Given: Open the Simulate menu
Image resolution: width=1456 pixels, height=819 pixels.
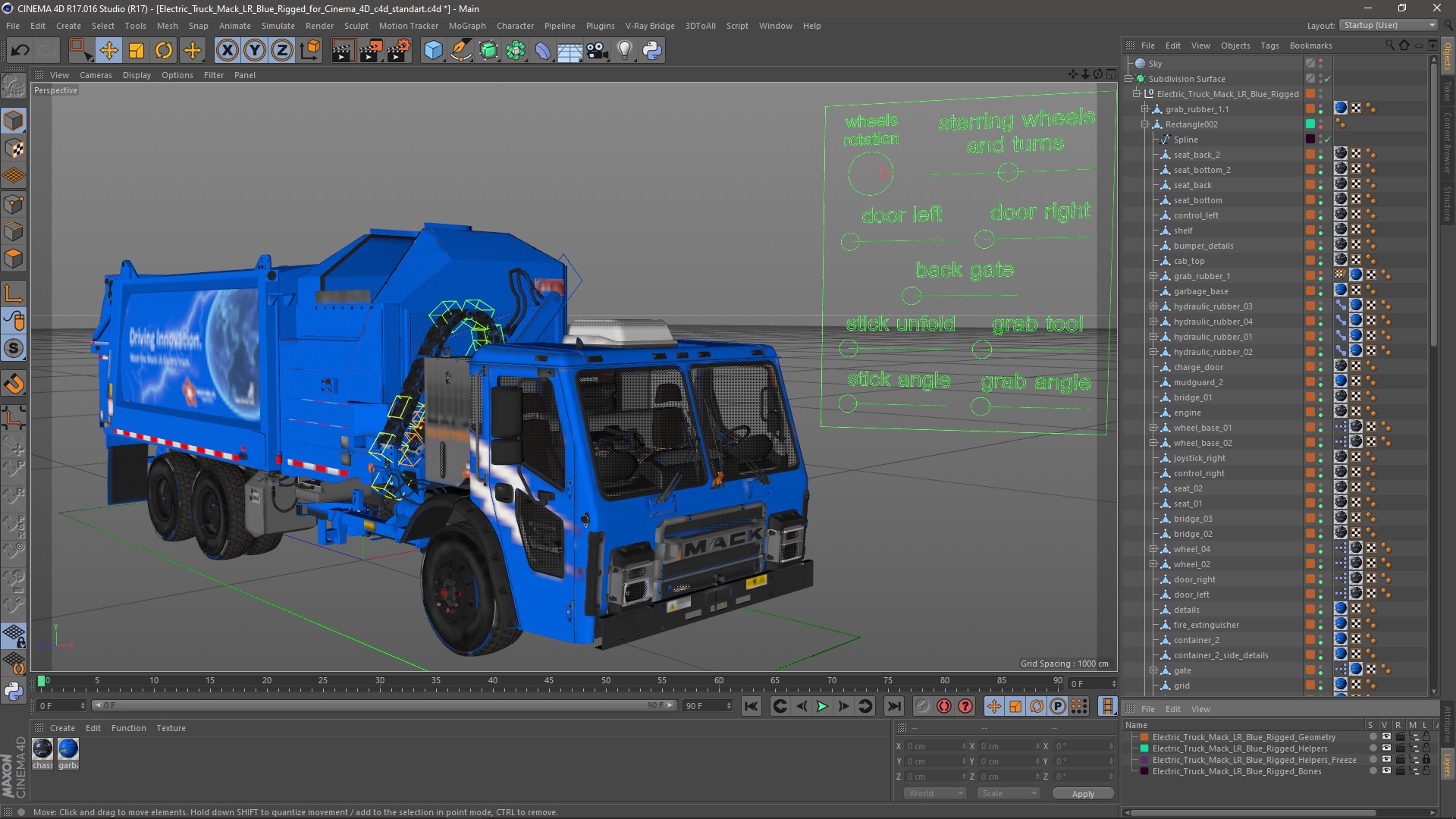Looking at the screenshot, I should click(278, 26).
